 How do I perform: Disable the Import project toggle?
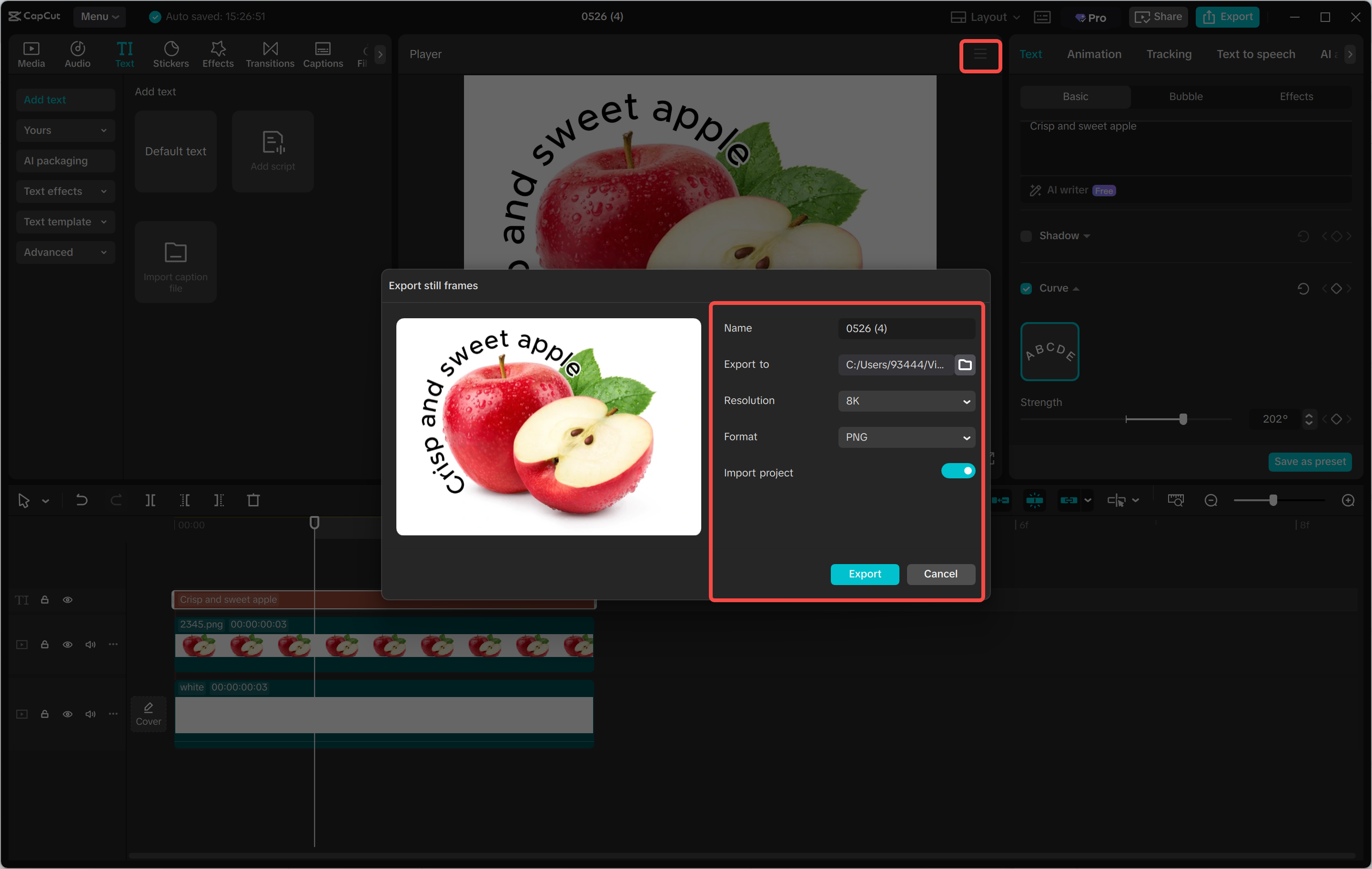[958, 471]
